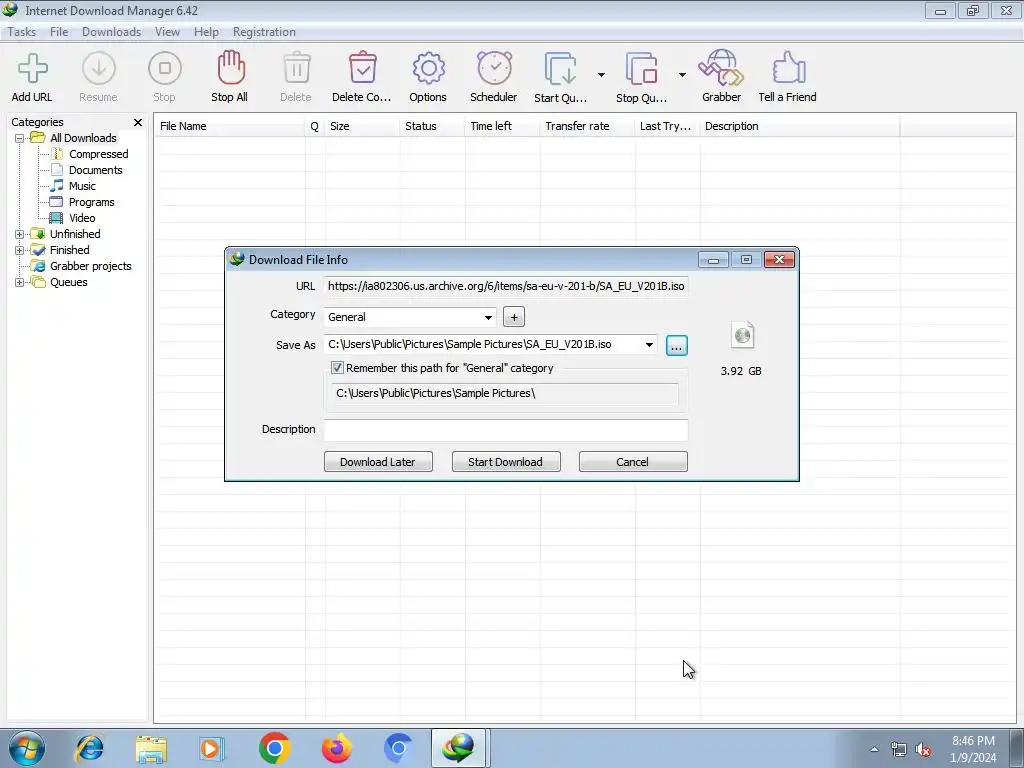Click the Resume toolbar icon
This screenshot has width=1024, height=768.
pos(99,69)
